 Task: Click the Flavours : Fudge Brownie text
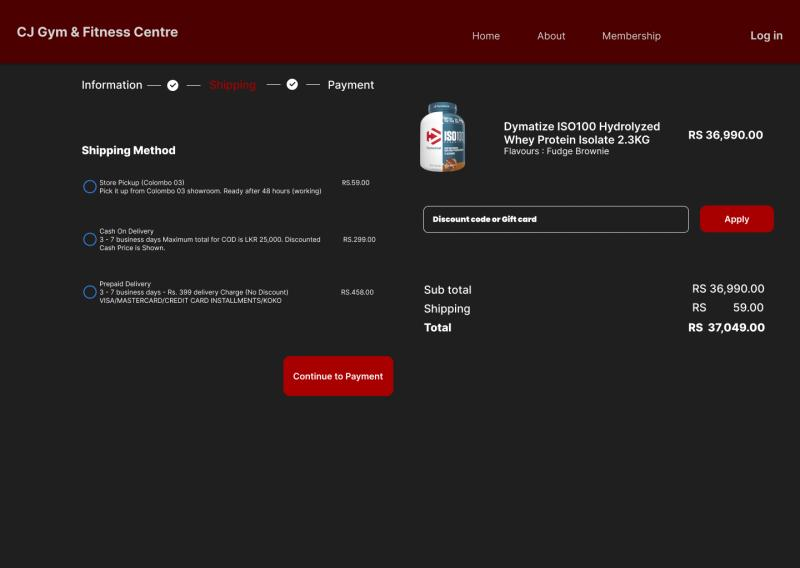[556, 151]
